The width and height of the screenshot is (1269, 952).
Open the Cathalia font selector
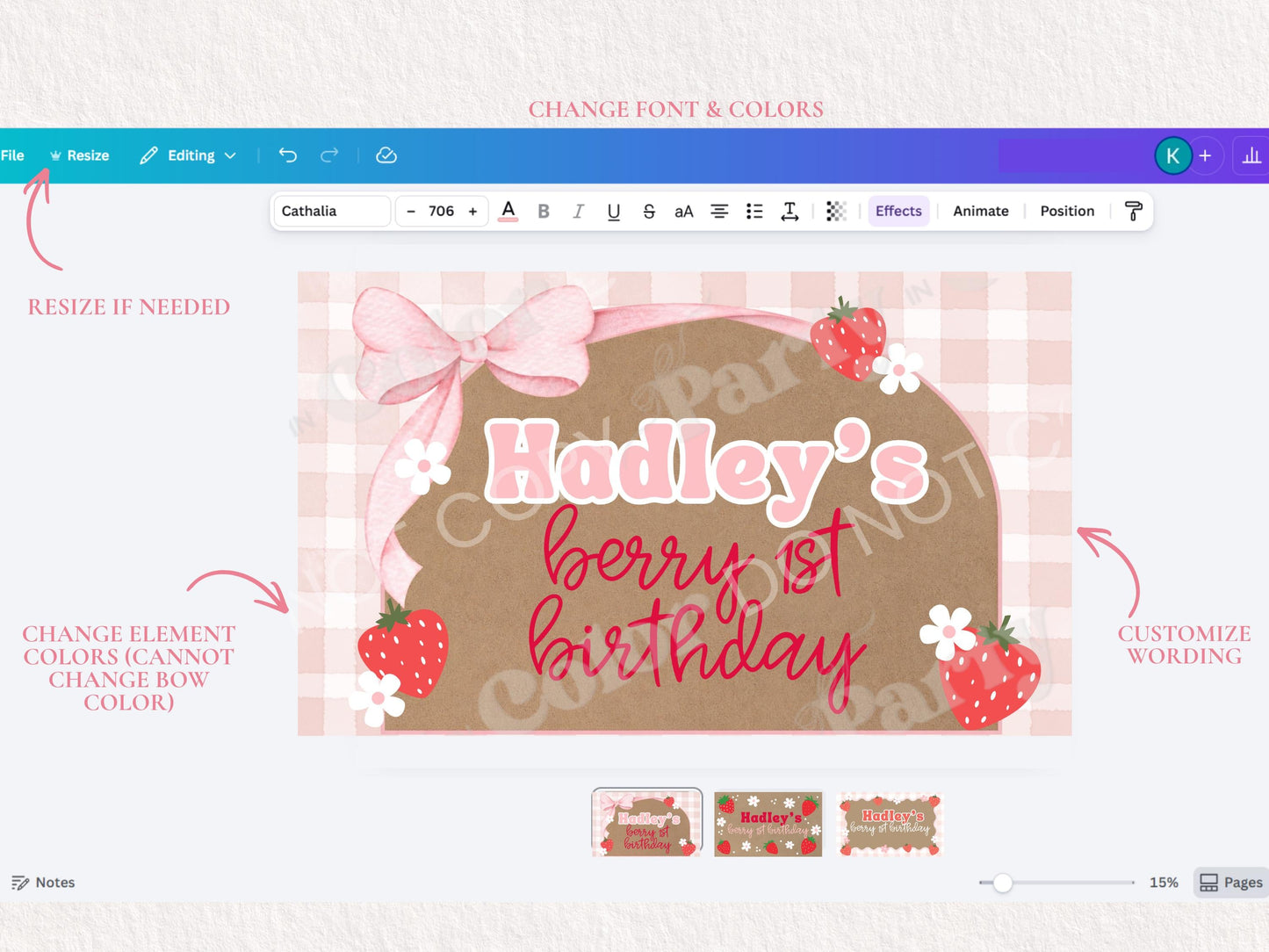[331, 211]
